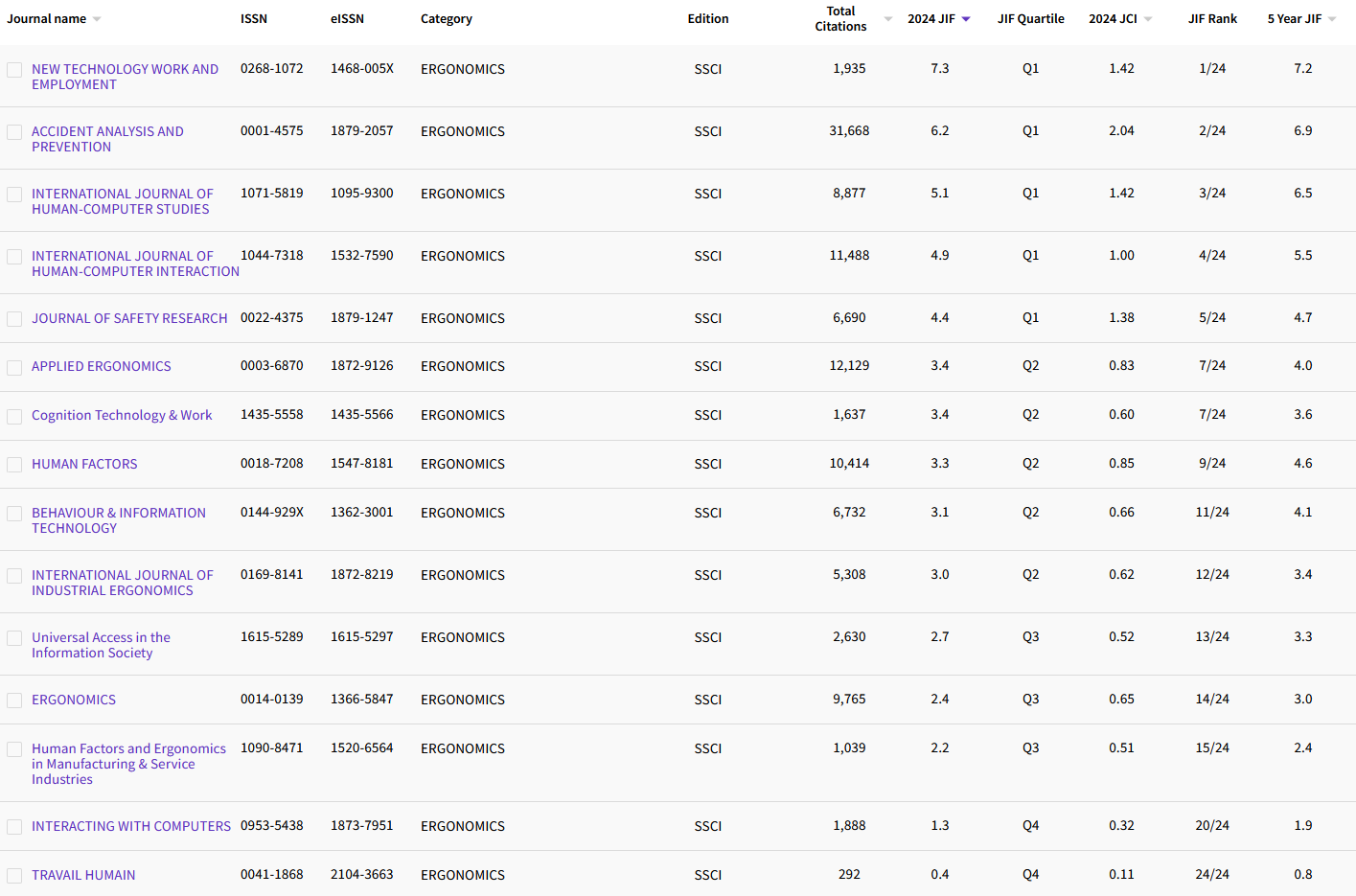Viewport: 1356px width, 896px height.
Task: Tick Cognition Technology & Work checkbox
Action: (14, 417)
